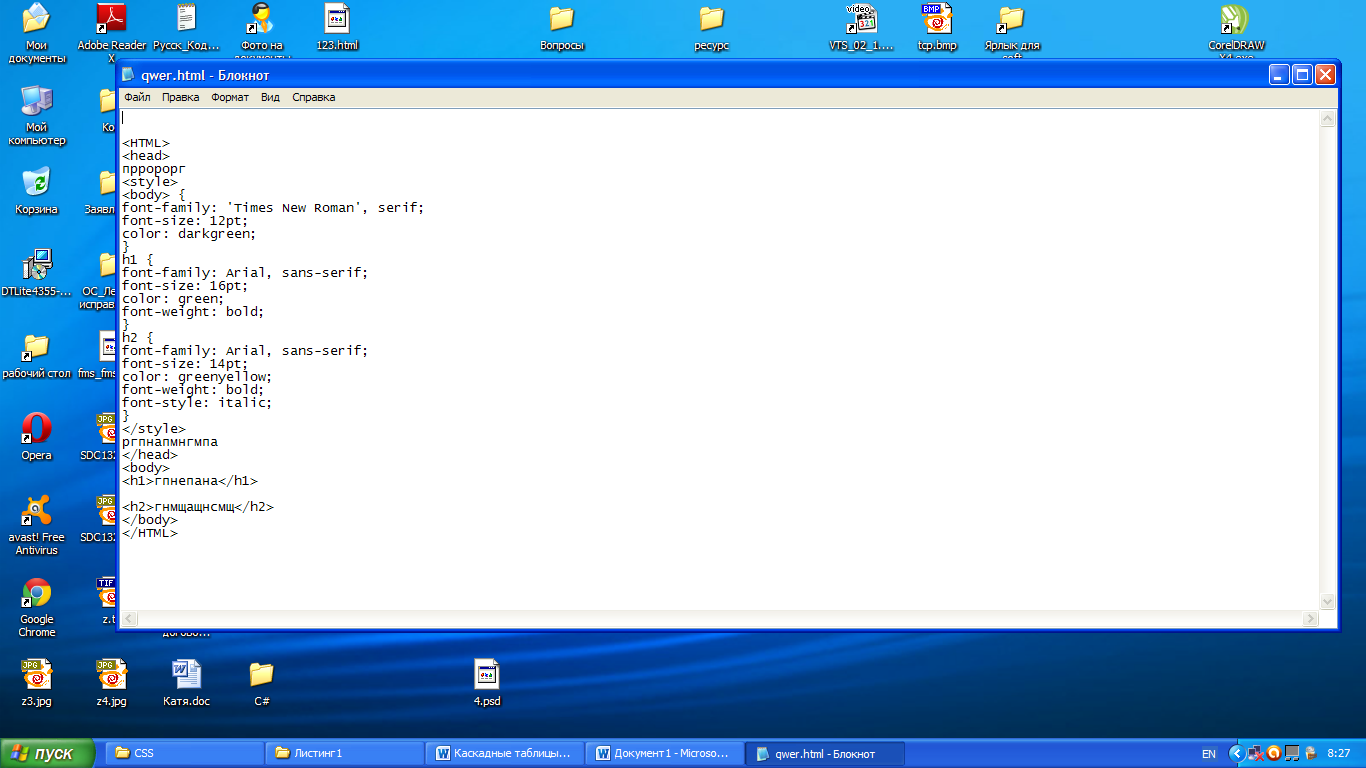Click the "font-size: 12pt;" line
Viewport: 1366px width, 768px height.
[x=185, y=221]
